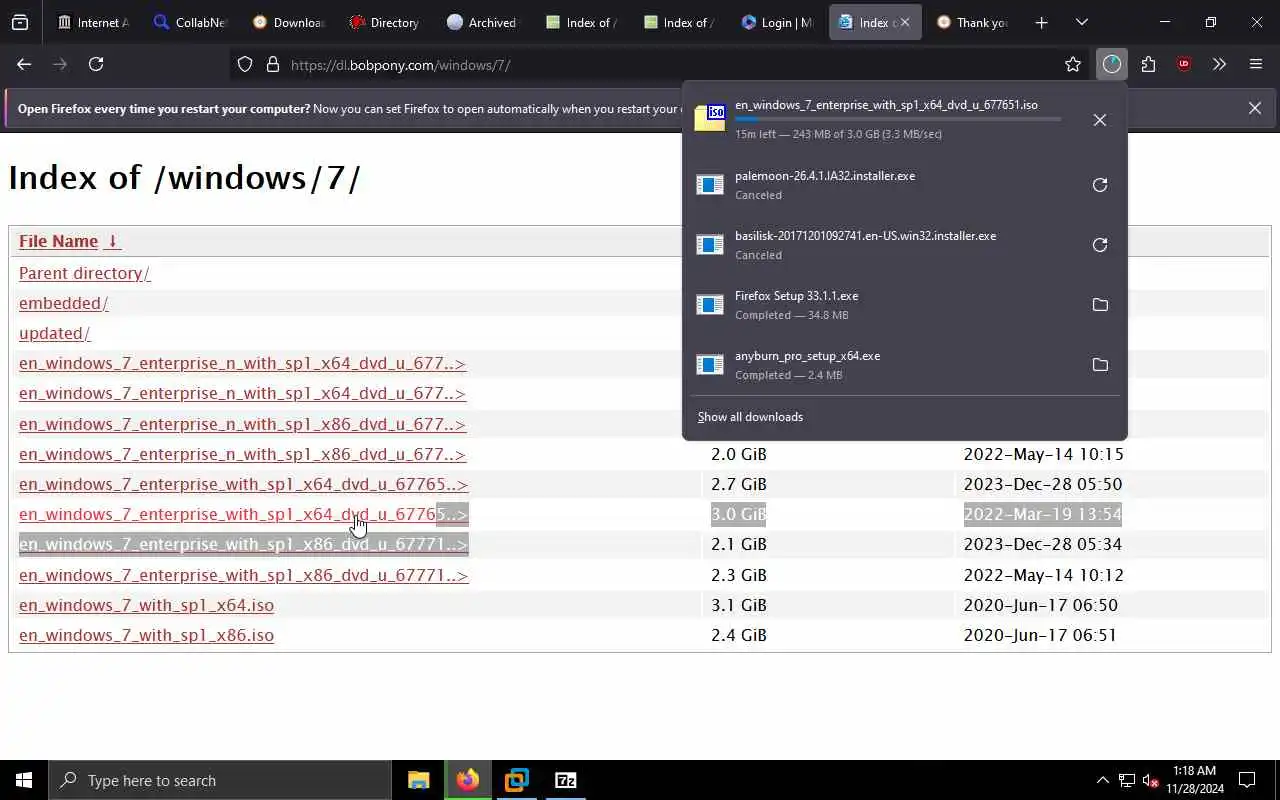Open the taskbar app next to Firefox
Viewport: 1280px width, 800px height.
pyautogui.click(x=516, y=780)
